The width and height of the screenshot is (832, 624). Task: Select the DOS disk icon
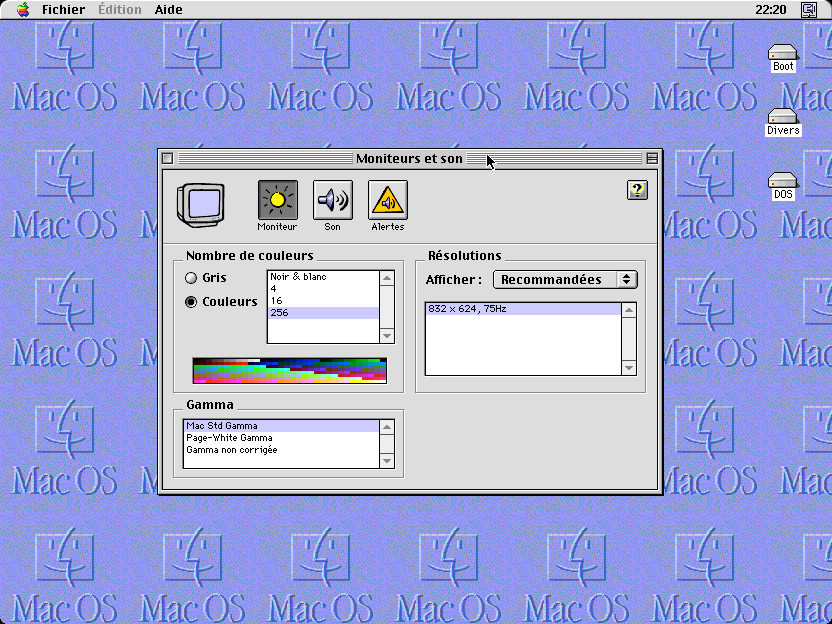coord(783,186)
